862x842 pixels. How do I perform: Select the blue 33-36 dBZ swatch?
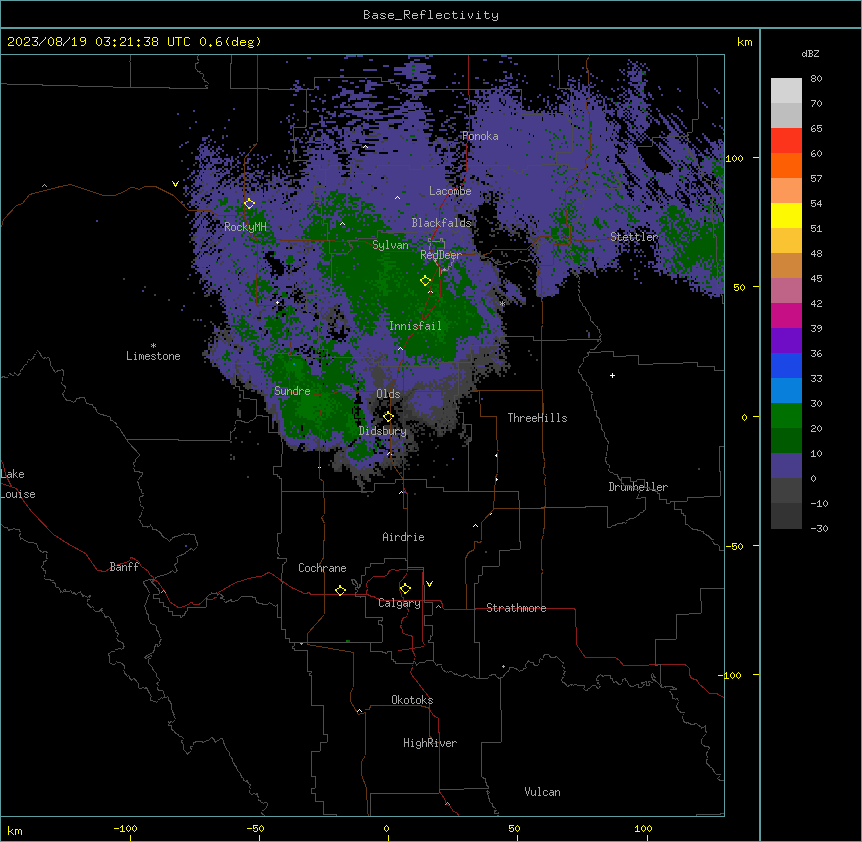coord(786,366)
